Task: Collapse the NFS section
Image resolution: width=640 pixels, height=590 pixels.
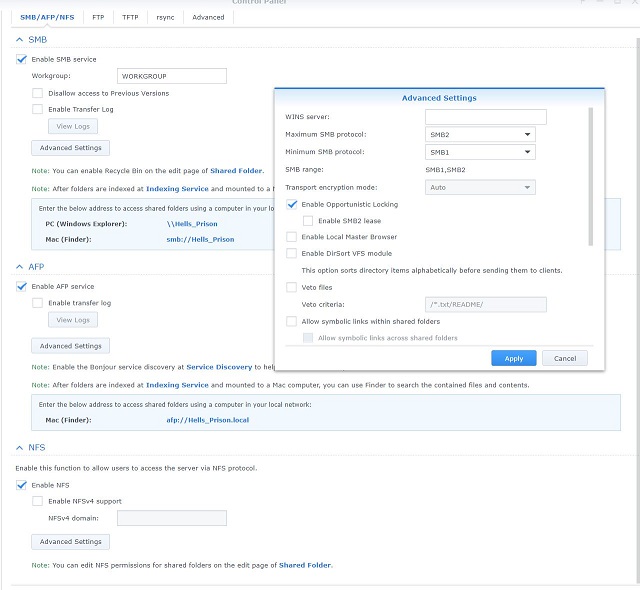Action: [19, 447]
